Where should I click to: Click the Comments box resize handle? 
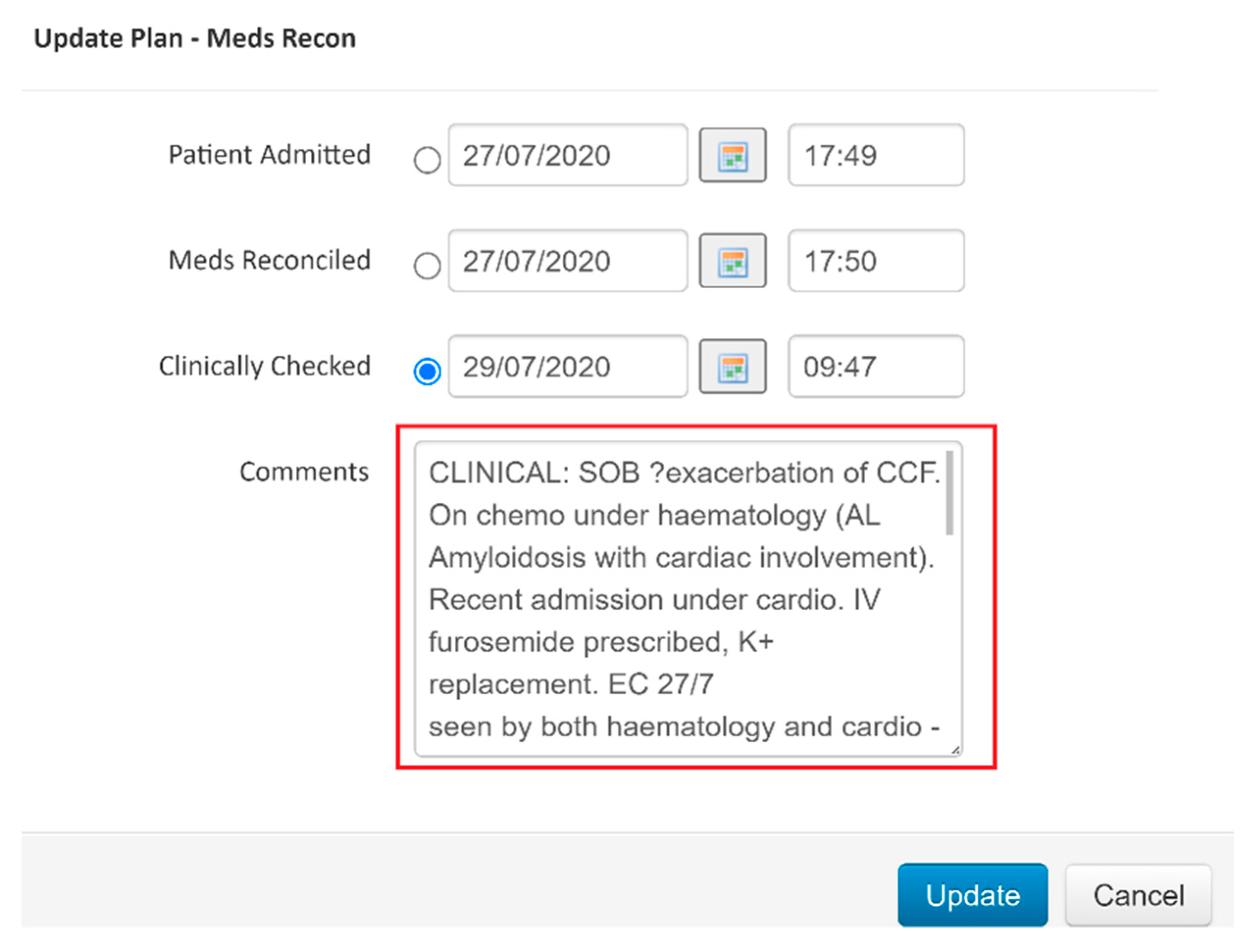click(956, 750)
